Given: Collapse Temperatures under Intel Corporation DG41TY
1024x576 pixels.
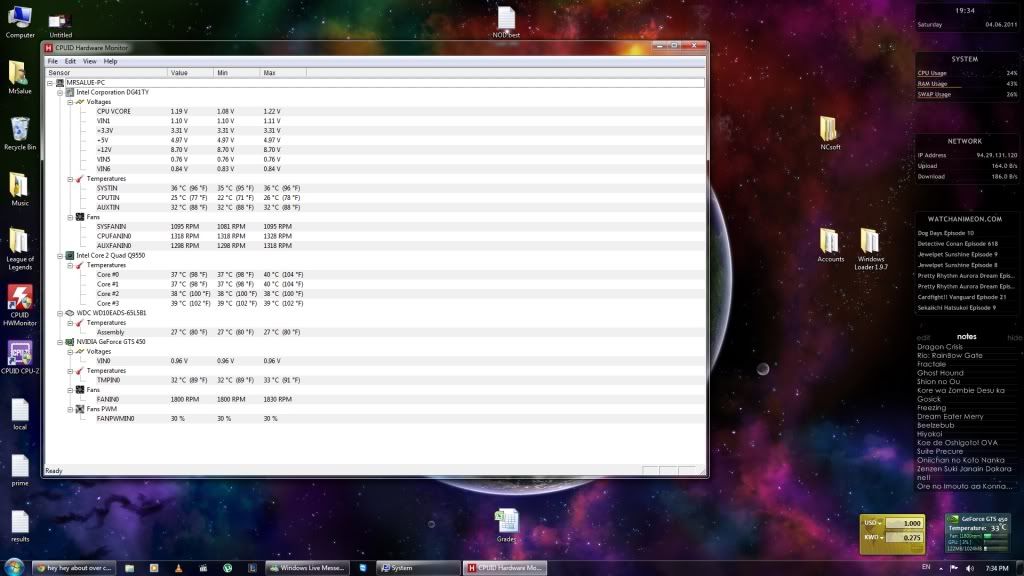Looking at the screenshot, I should coord(70,179).
